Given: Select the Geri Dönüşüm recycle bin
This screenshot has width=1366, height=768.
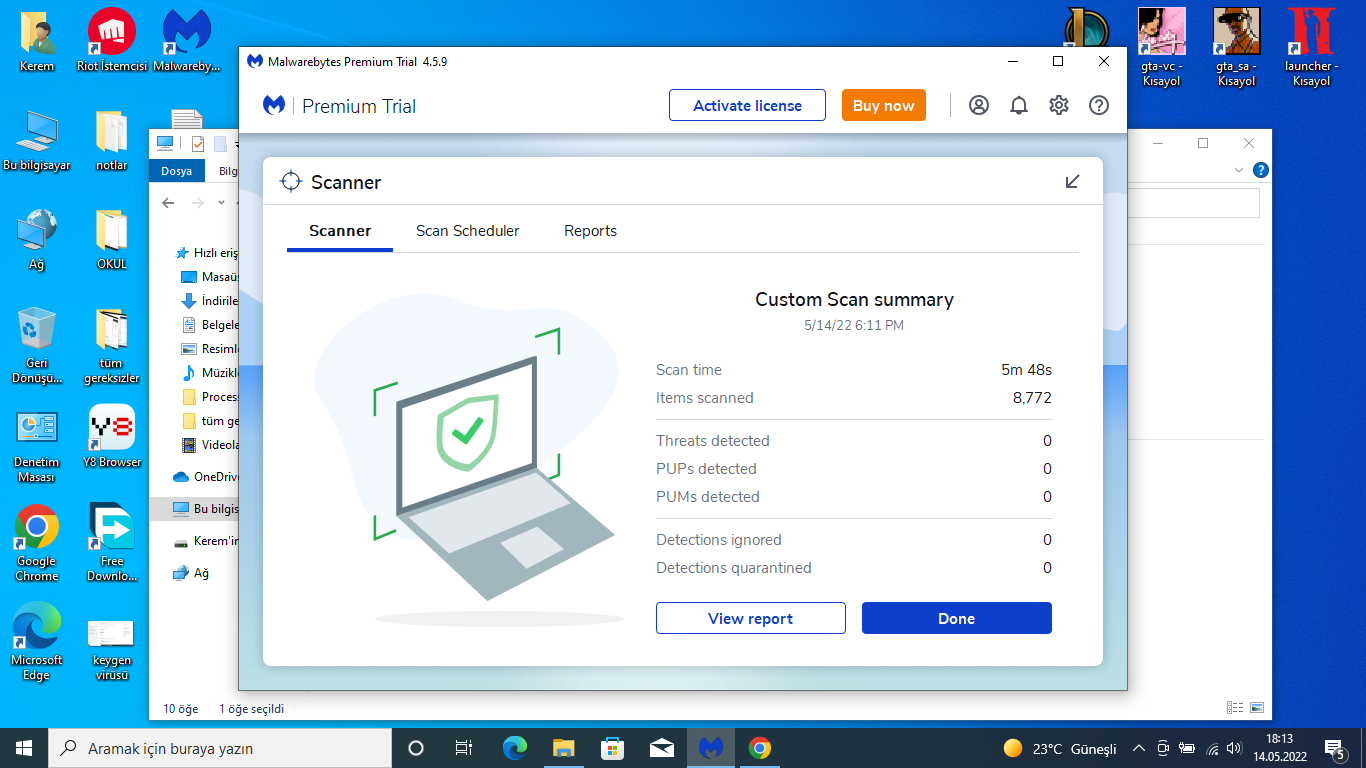Looking at the screenshot, I should pos(37,346).
